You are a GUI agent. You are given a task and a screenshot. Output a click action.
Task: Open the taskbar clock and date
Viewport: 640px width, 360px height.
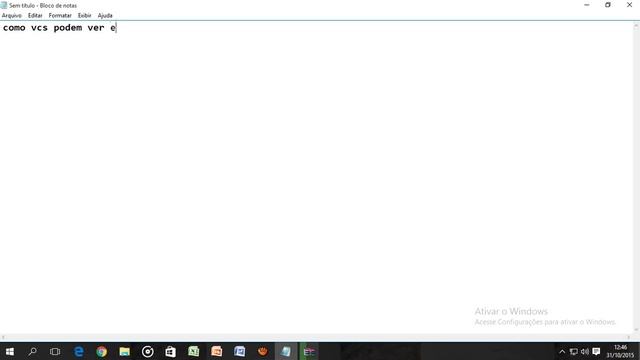click(620, 351)
